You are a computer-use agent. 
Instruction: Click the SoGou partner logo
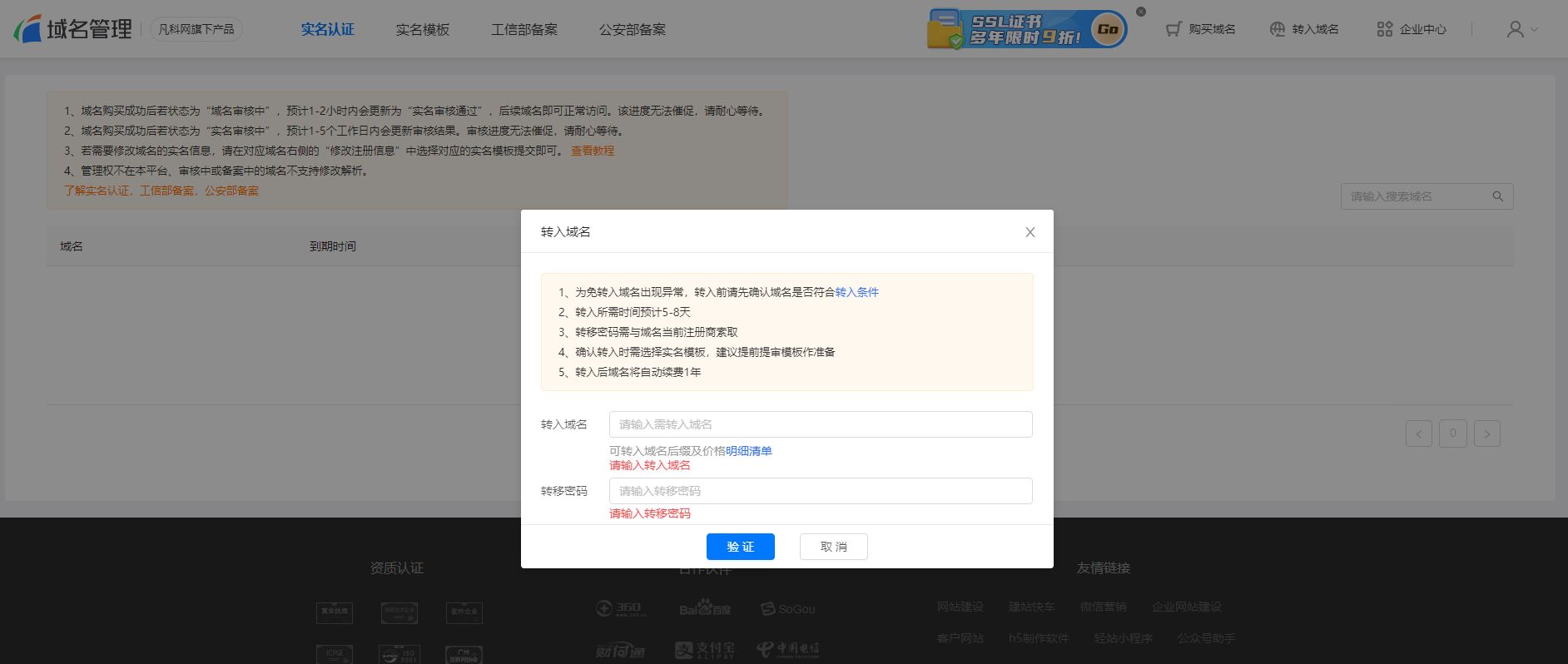pos(788,609)
